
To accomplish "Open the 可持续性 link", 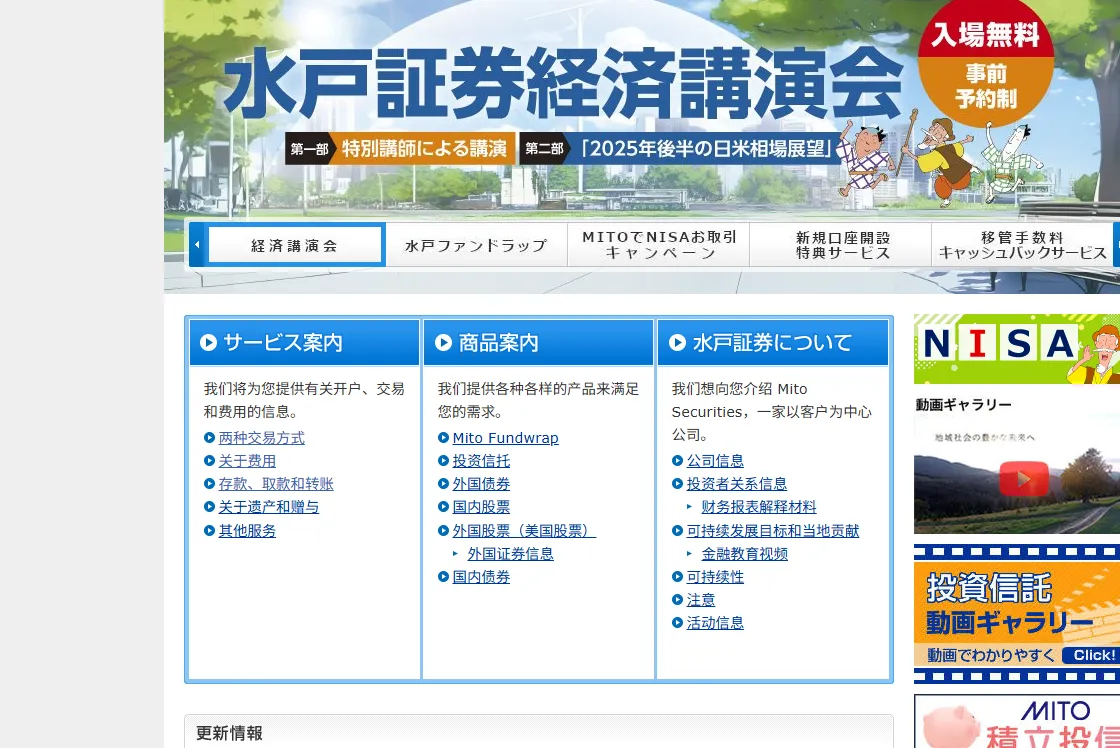I will [x=715, y=577].
